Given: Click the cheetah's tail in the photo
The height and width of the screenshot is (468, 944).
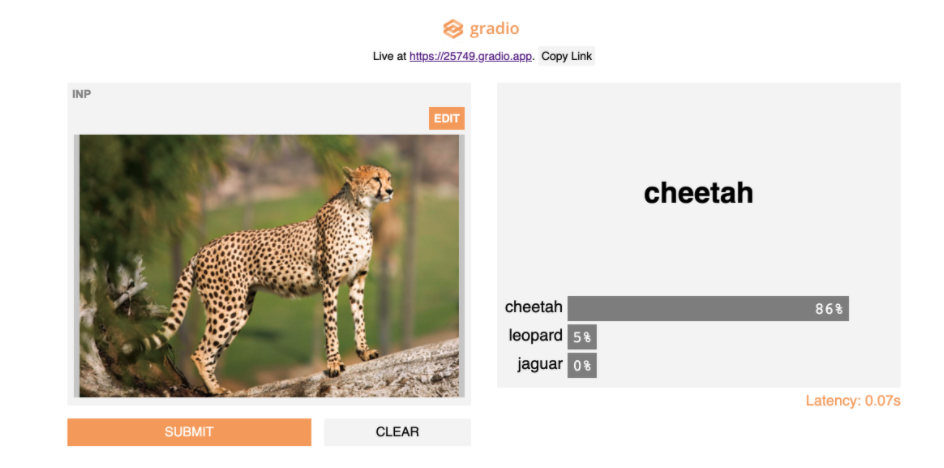Looking at the screenshot, I should tap(170, 310).
